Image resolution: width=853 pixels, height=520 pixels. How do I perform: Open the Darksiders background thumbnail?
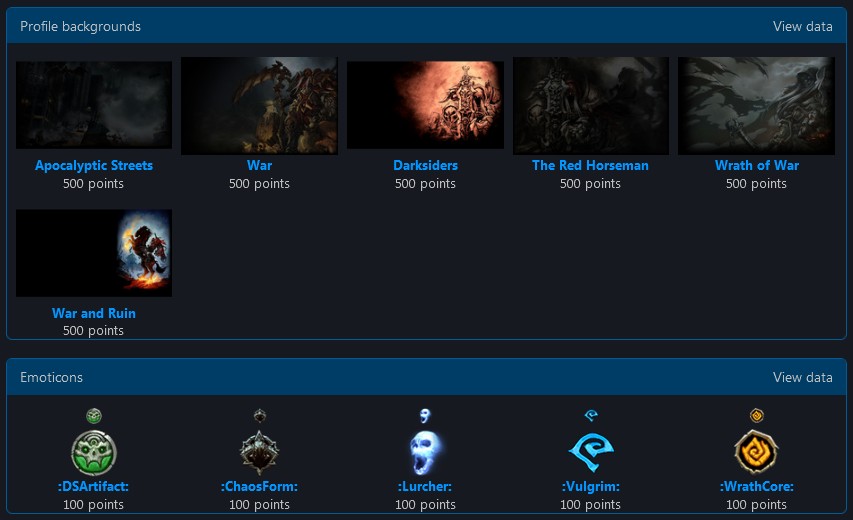pos(425,105)
